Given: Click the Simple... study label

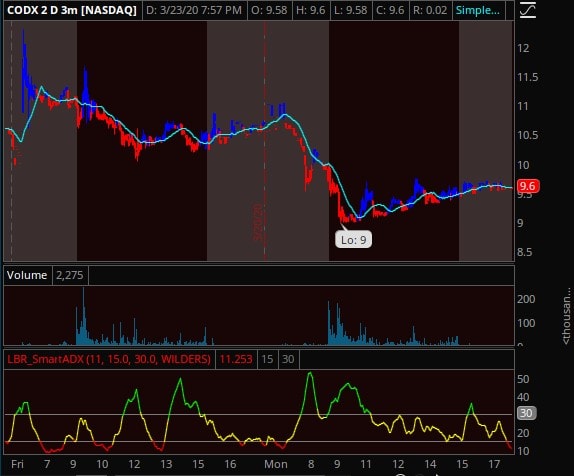Looking at the screenshot, I should pyautogui.click(x=477, y=10).
